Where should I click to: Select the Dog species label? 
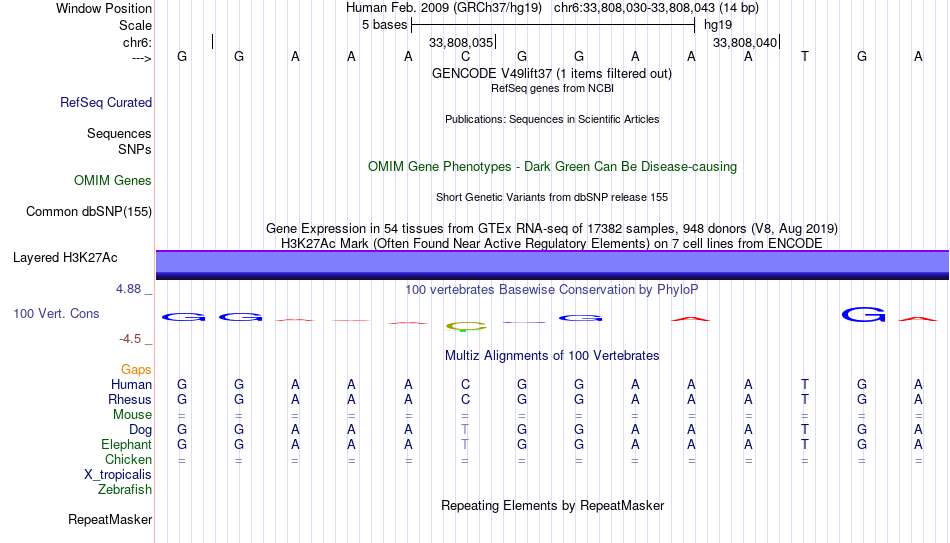141,430
